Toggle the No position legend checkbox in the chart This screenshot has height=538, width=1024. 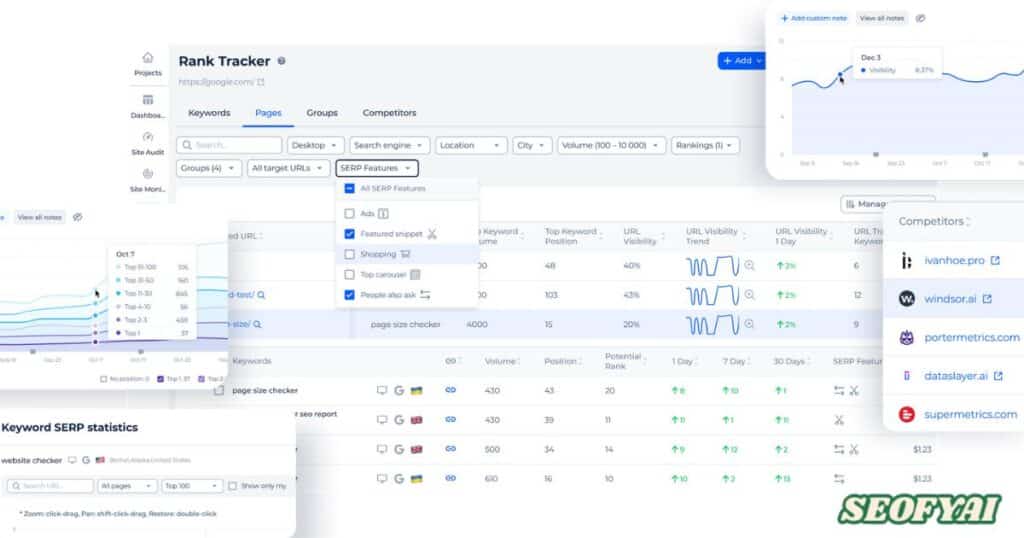pos(103,379)
